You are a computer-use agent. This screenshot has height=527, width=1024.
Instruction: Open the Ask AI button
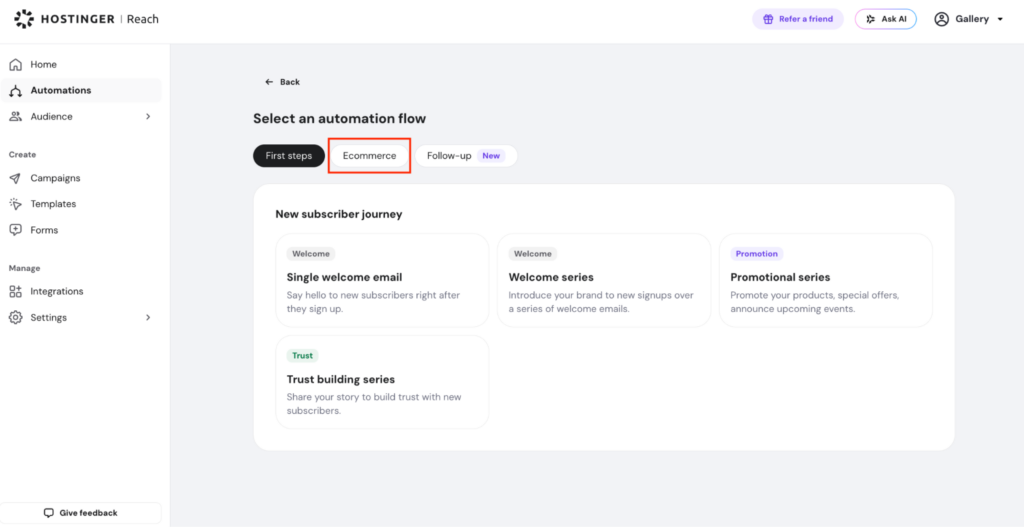[886, 19]
